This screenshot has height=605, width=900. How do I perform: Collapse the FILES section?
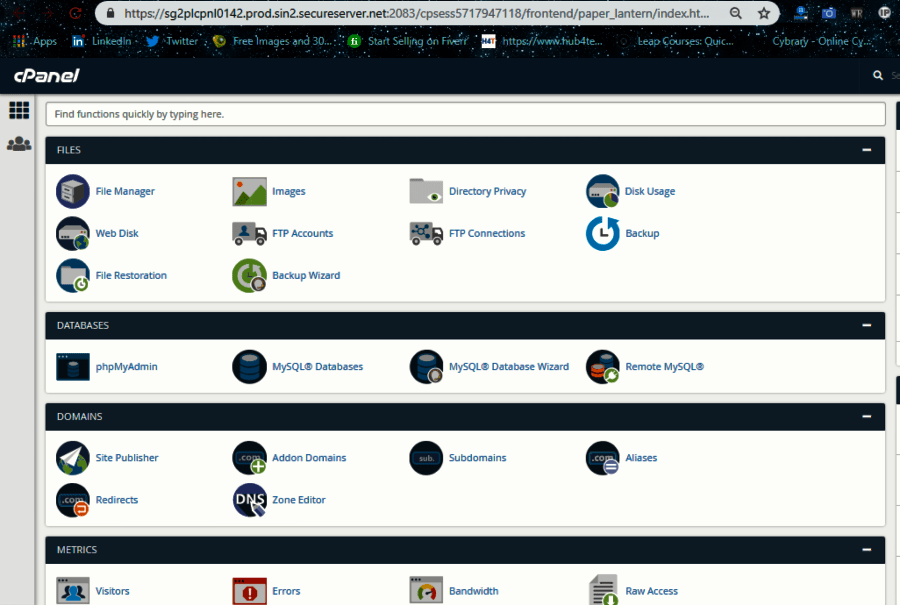click(867, 150)
